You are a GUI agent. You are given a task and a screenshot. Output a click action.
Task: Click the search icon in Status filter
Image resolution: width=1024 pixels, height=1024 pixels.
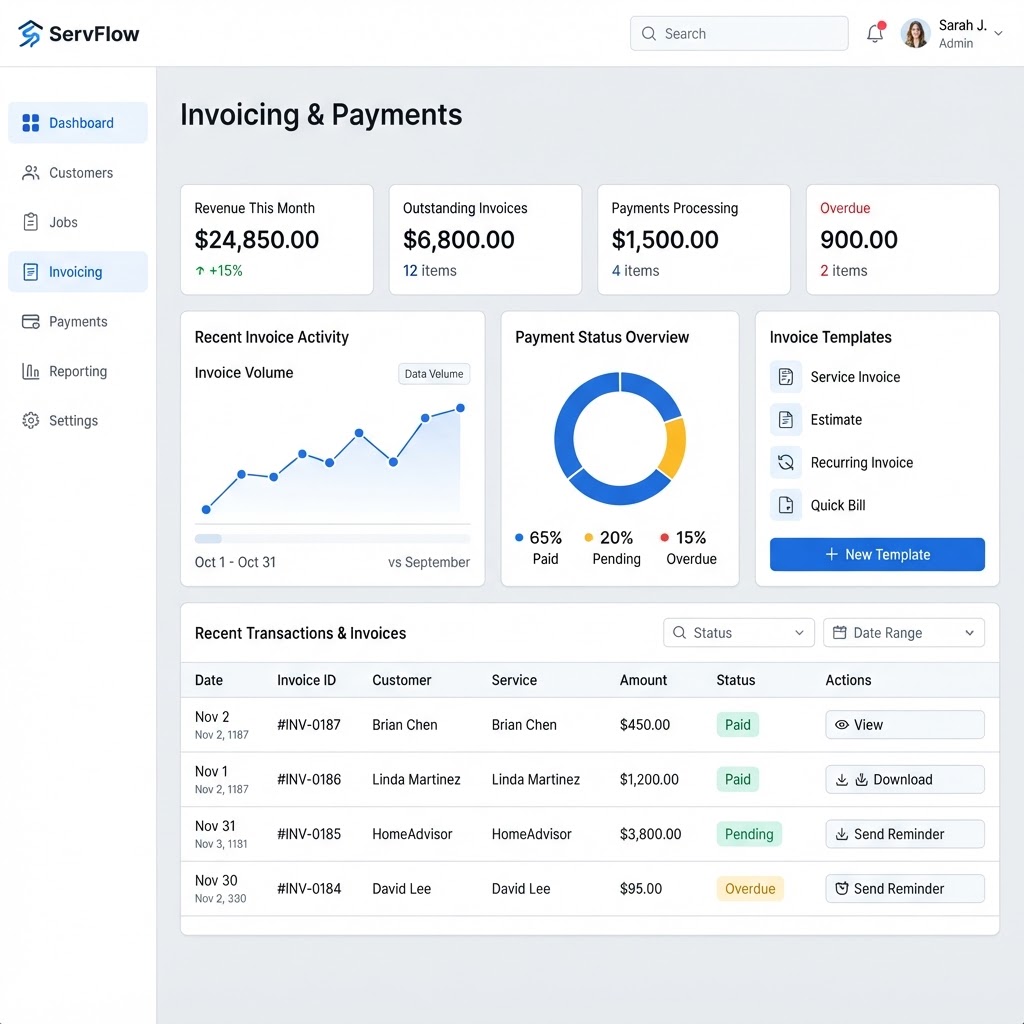679,632
